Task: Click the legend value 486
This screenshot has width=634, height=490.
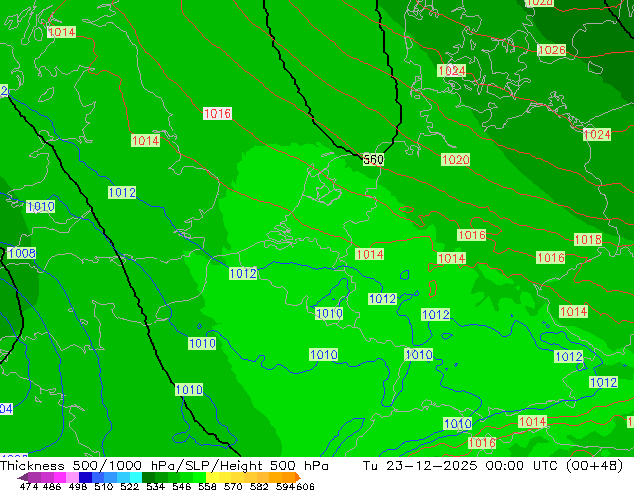Action: [x=52, y=486]
